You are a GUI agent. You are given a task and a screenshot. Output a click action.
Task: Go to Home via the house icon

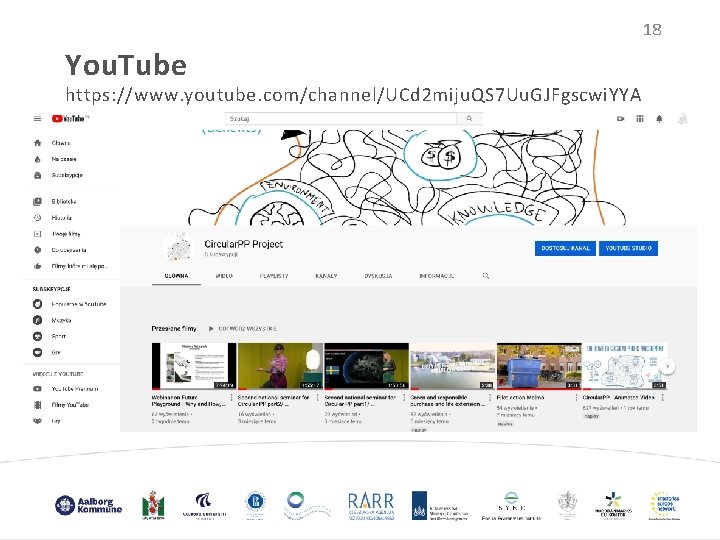tap(38, 143)
